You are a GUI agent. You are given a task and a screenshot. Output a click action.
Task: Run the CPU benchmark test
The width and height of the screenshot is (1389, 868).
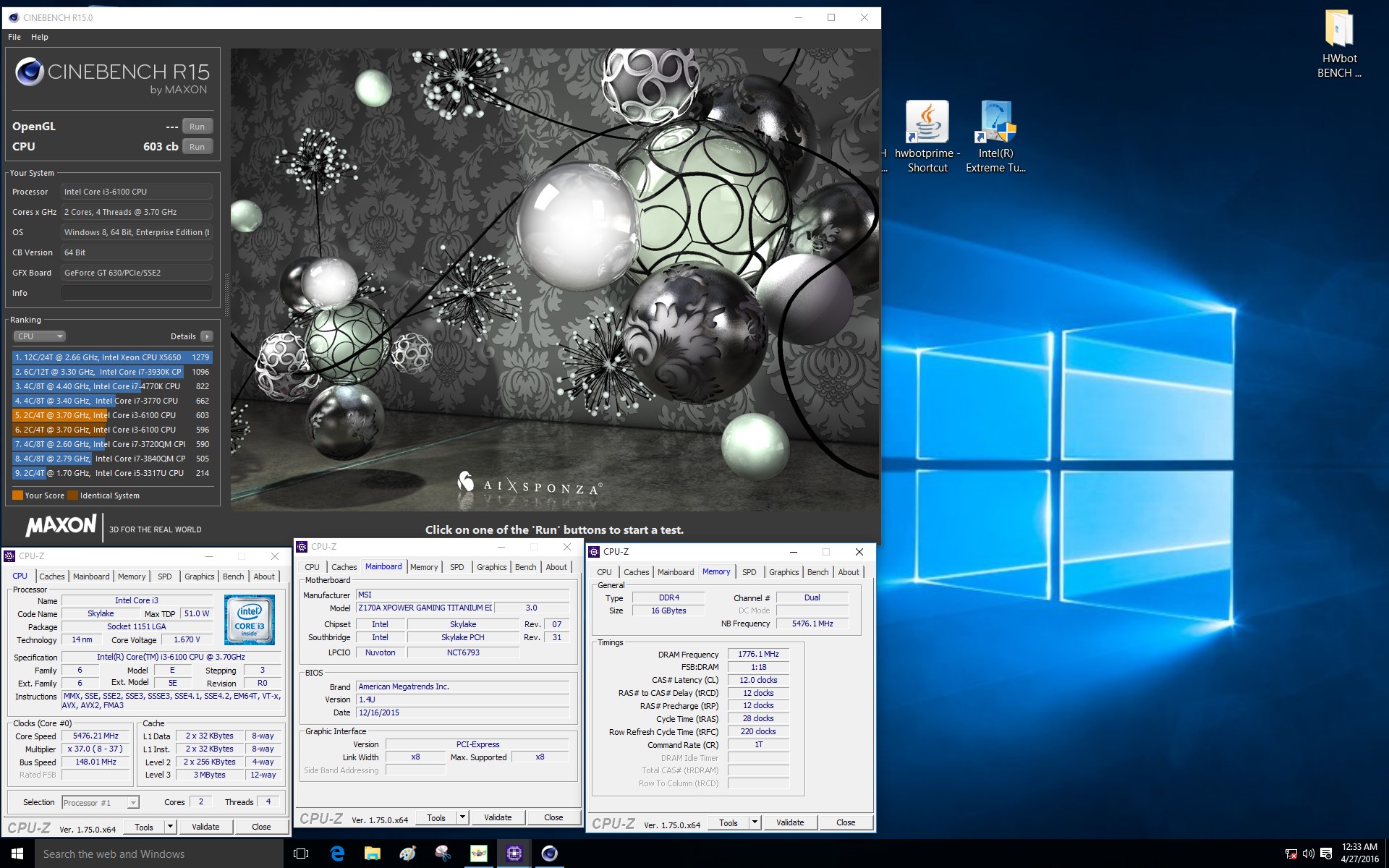[x=197, y=147]
